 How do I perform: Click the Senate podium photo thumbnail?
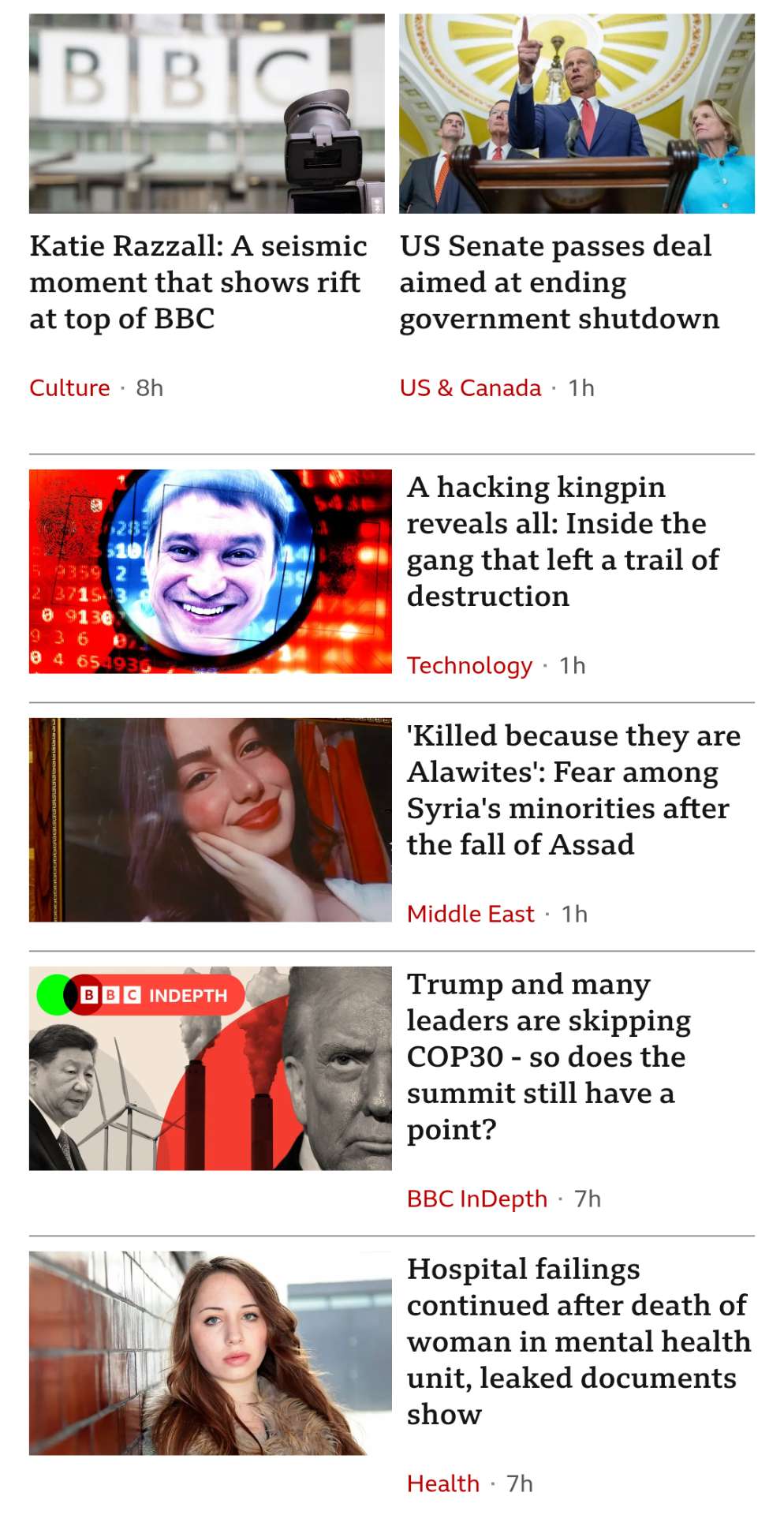[x=577, y=113]
